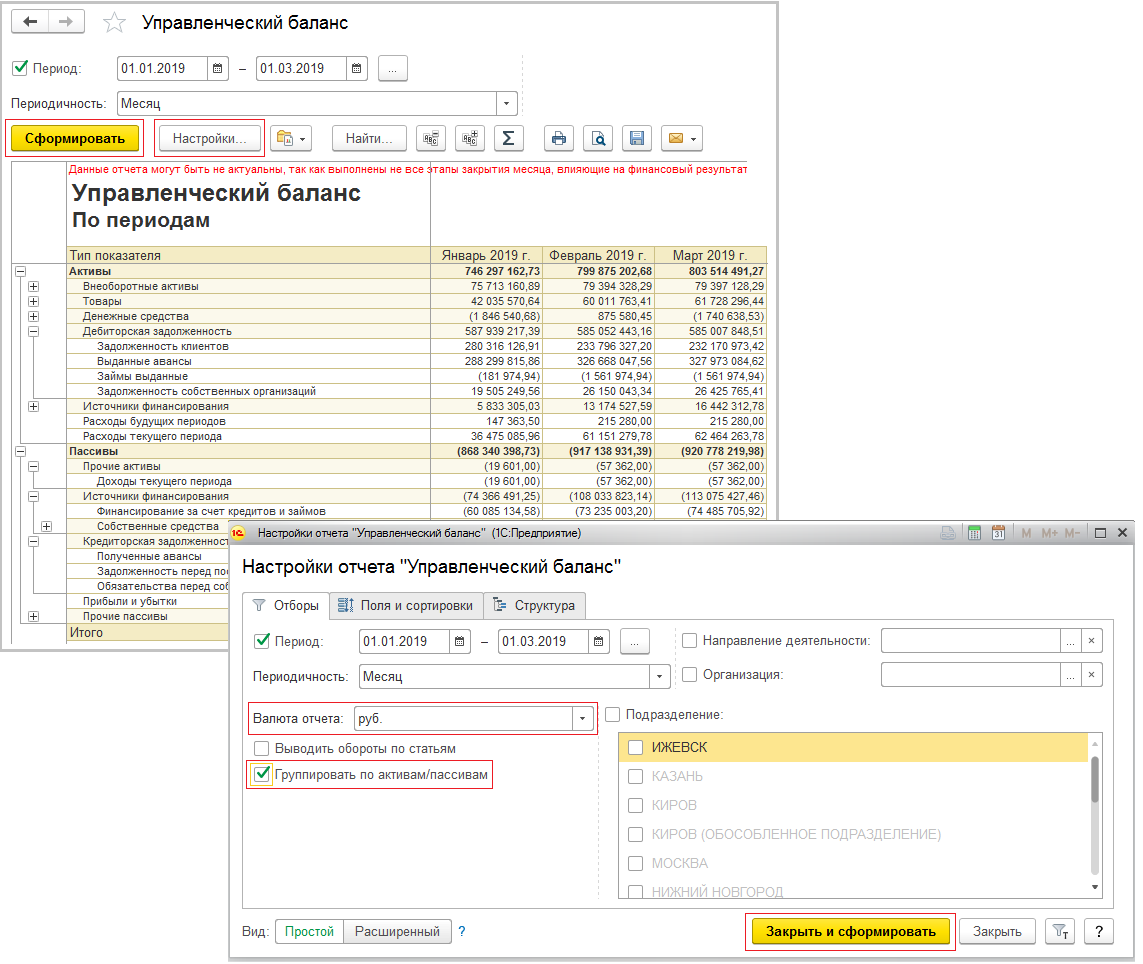Open the Структура tab
1143x964 pixels.
[535, 605]
